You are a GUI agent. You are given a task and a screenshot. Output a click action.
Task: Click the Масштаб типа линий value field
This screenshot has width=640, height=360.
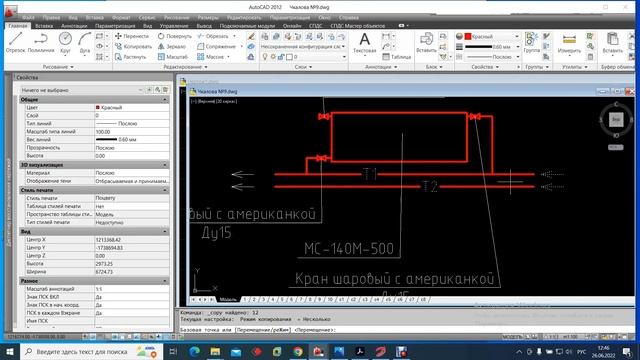(x=132, y=131)
